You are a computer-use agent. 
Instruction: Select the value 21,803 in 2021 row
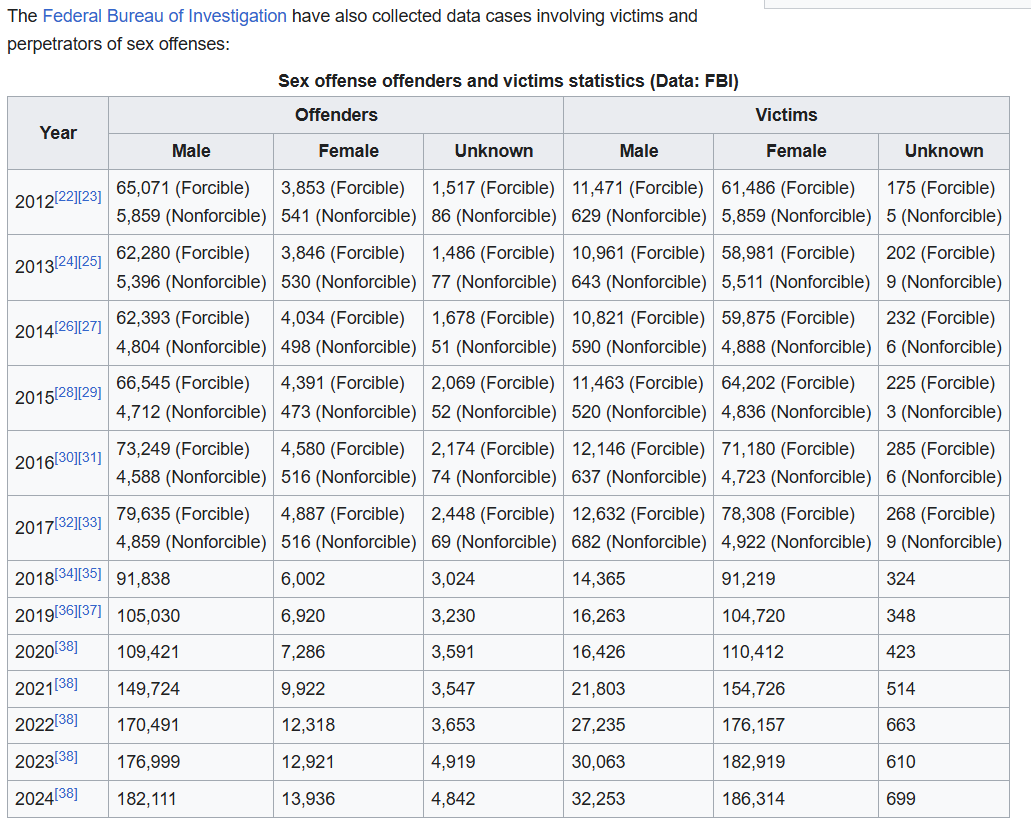click(598, 689)
